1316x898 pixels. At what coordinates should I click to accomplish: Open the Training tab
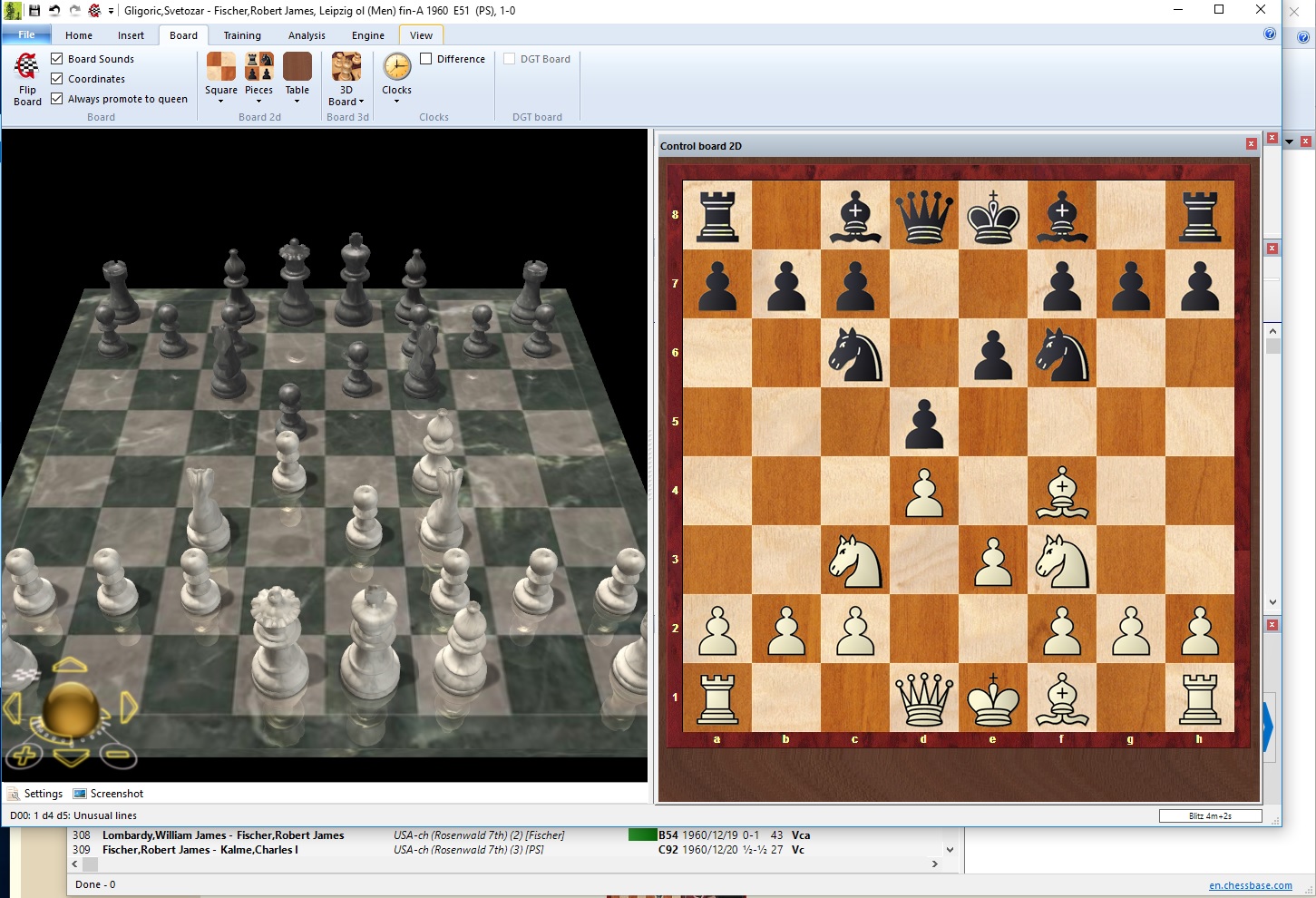point(241,35)
